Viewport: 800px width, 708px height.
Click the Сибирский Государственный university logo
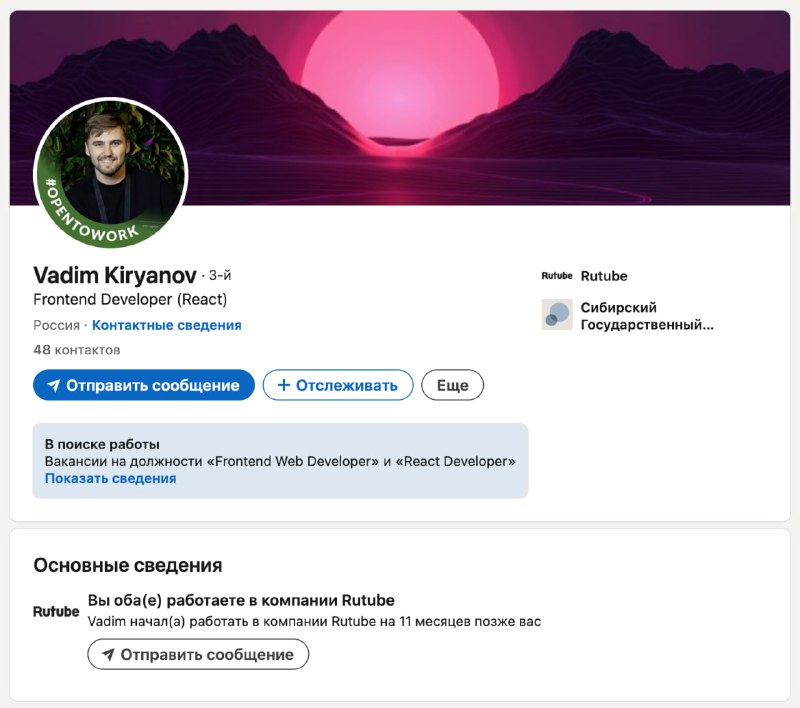(x=557, y=315)
